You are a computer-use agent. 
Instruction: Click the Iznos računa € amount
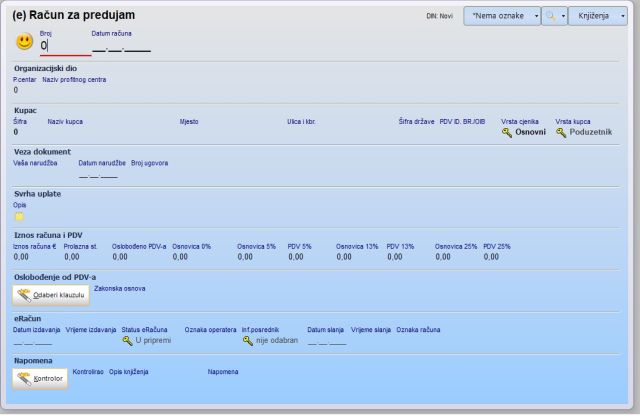pos(21,257)
